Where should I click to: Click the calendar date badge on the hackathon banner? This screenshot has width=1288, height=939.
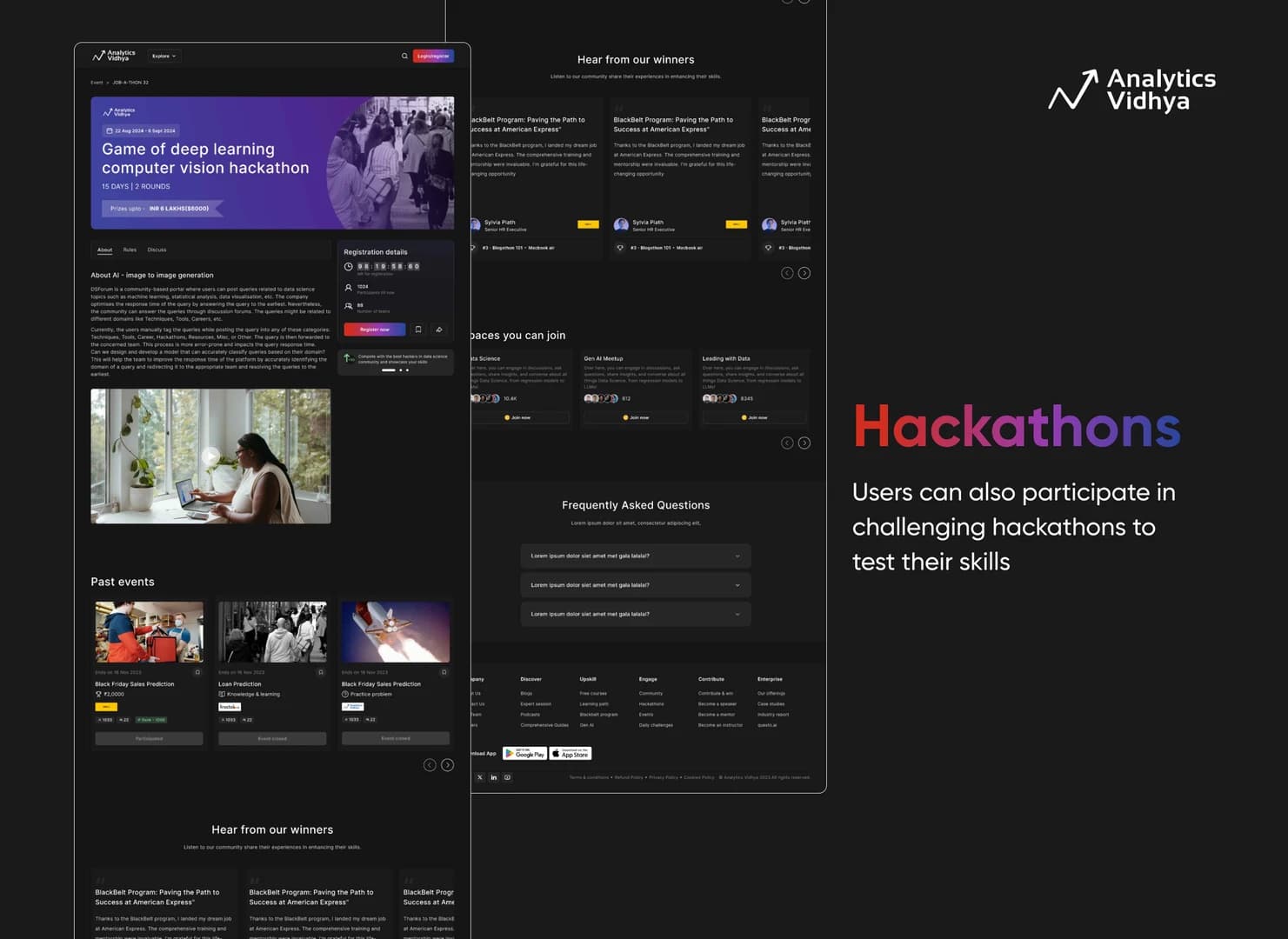140,130
